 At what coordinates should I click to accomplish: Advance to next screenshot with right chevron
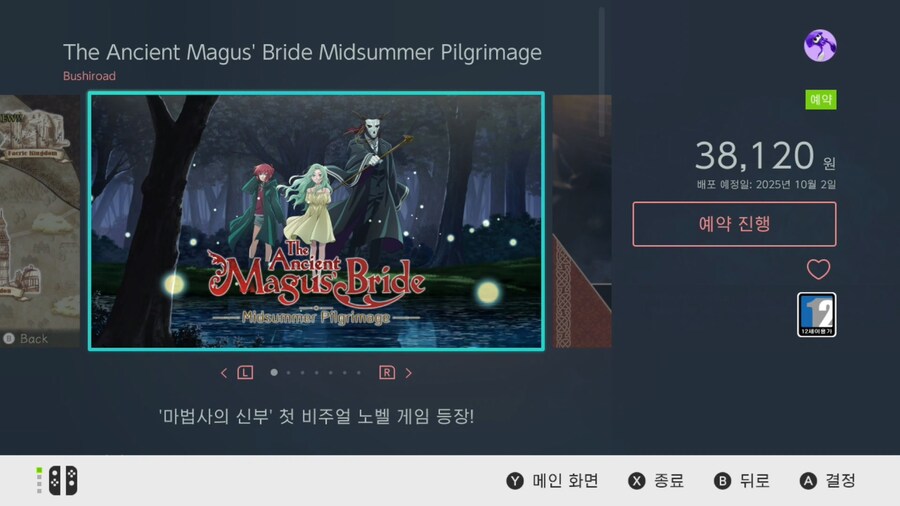409,373
